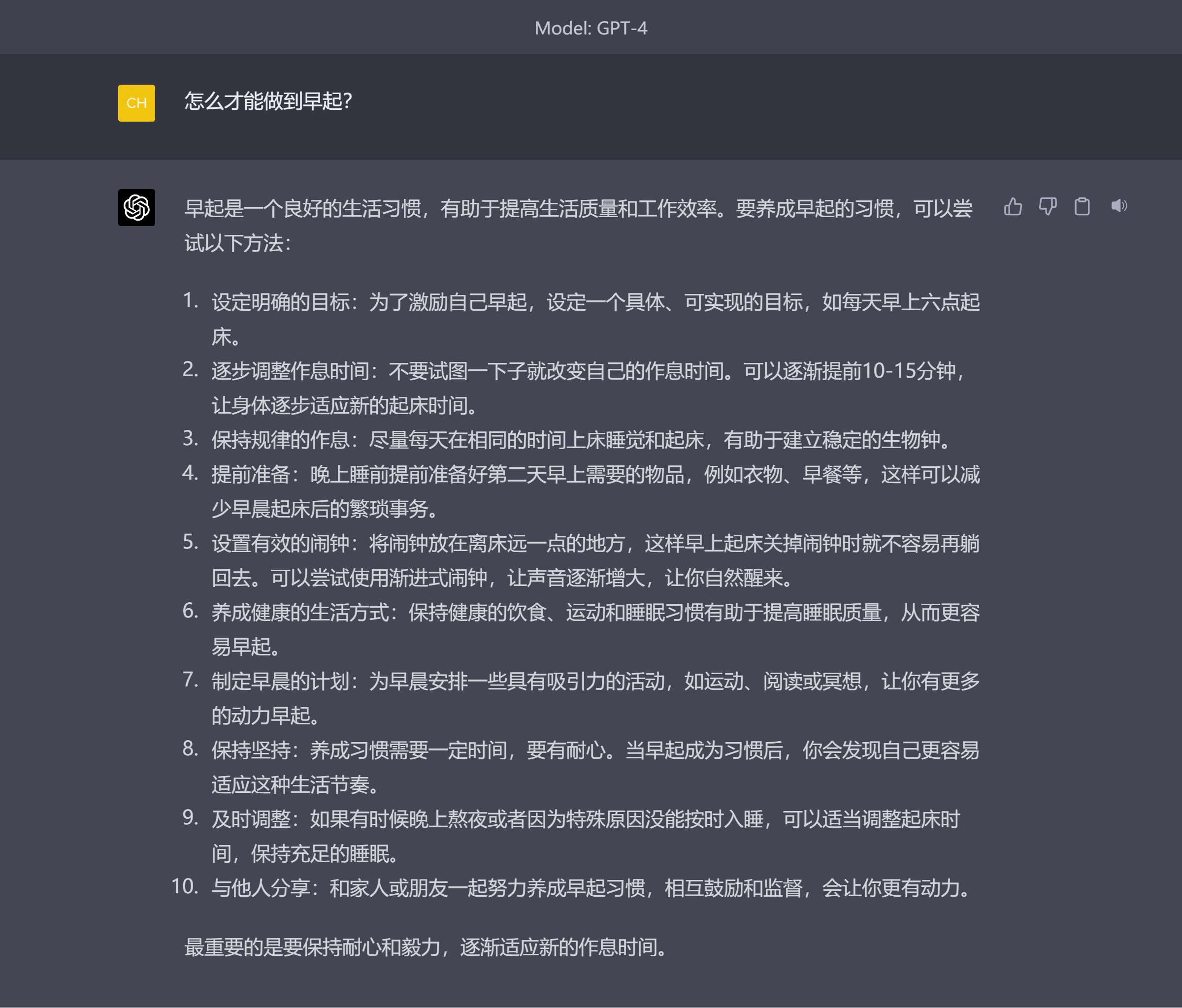Click the yellow CH user avatar
Viewport: 1182px width, 1008px height.
(x=136, y=103)
